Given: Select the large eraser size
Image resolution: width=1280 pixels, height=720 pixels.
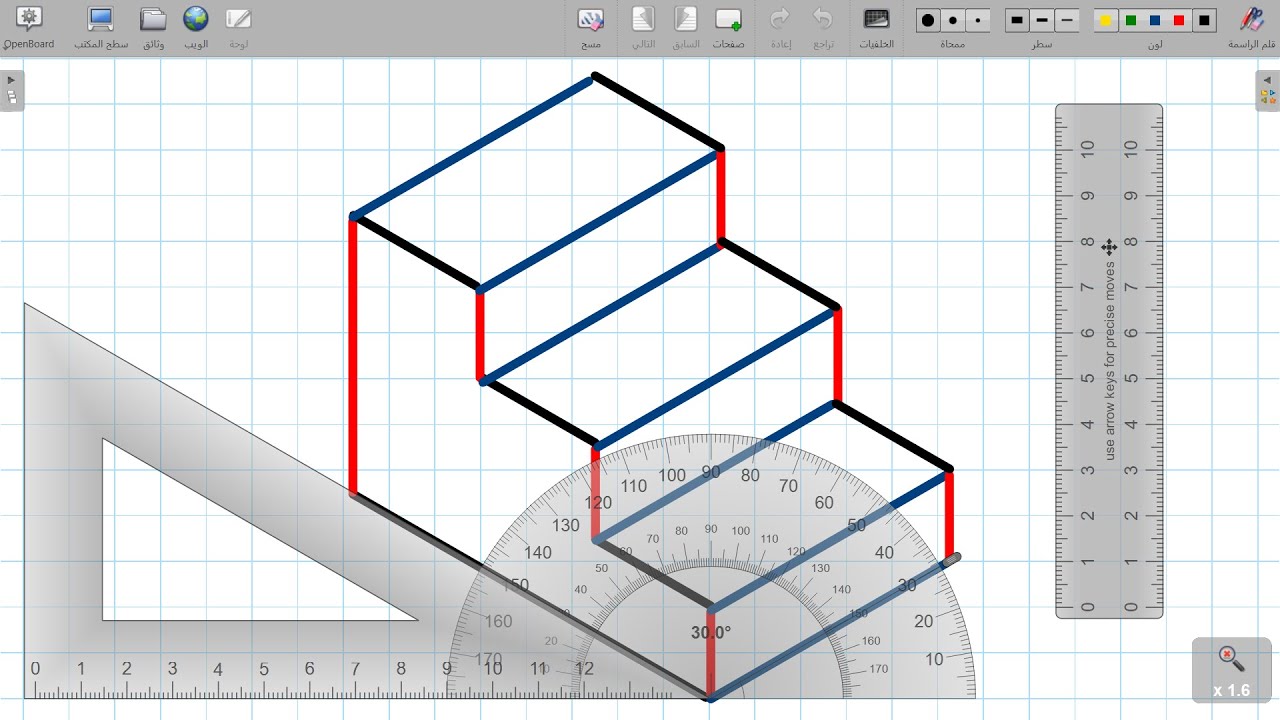Looking at the screenshot, I should (929, 20).
